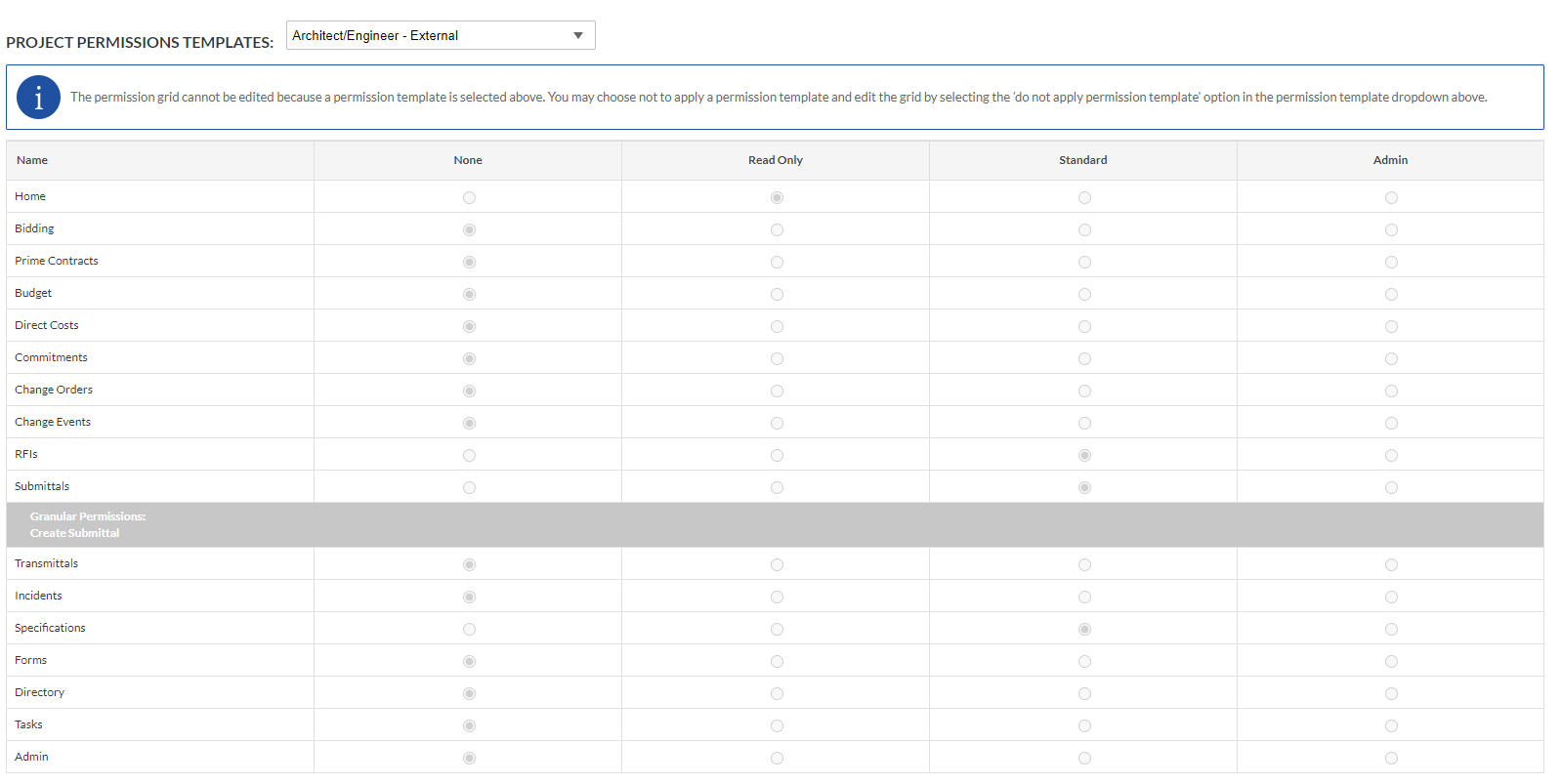Select Admin radio for Budget

click(x=1391, y=294)
